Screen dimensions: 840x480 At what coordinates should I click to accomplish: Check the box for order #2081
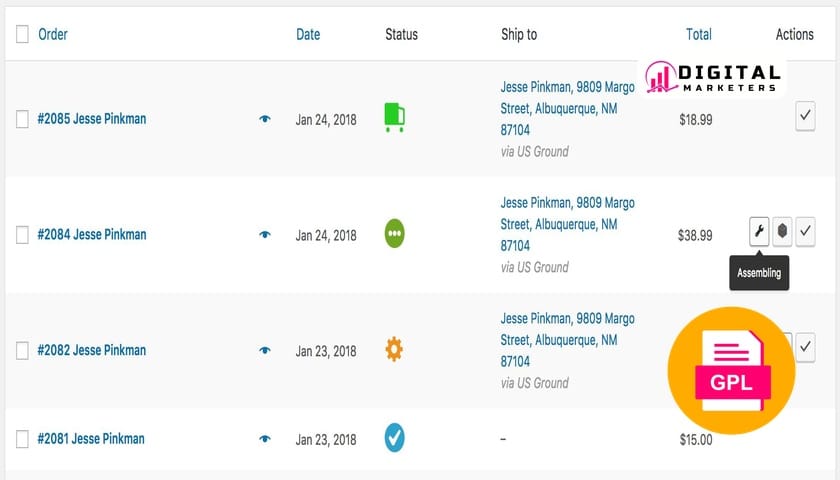tap(22, 439)
